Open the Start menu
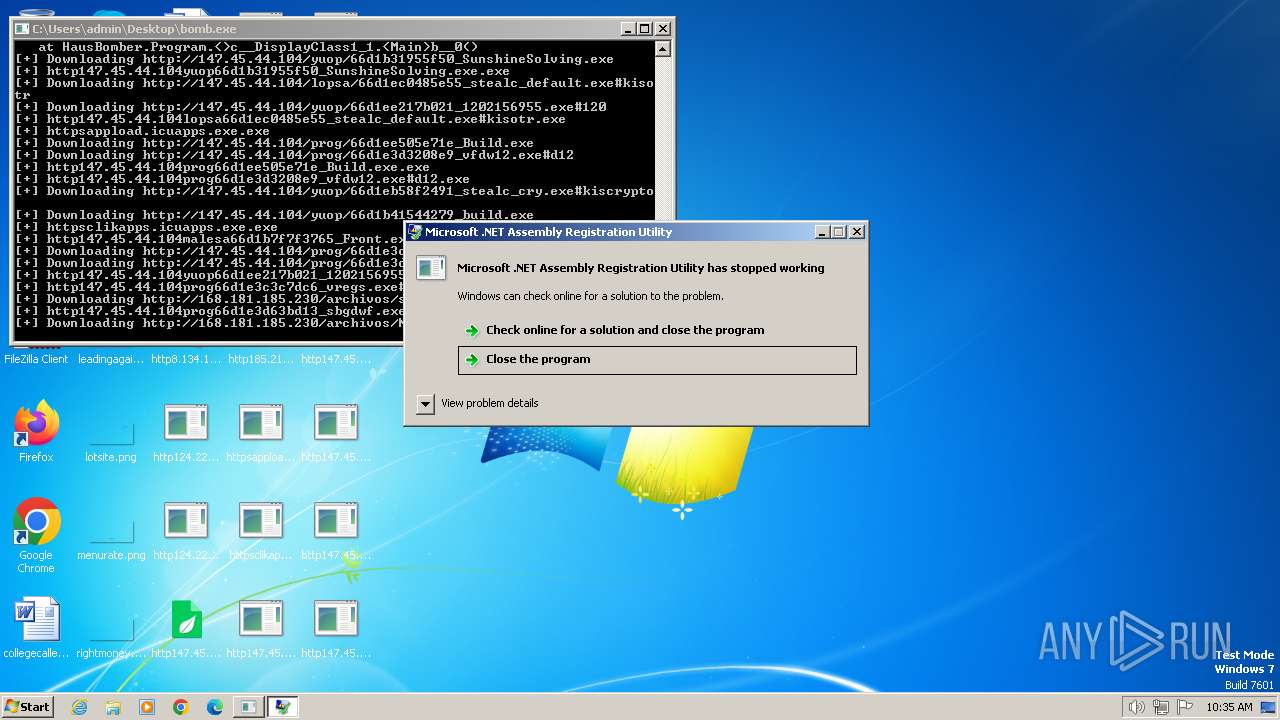Image resolution: width=1280 pixels, height=720 pixels. [x=27, y=707]
